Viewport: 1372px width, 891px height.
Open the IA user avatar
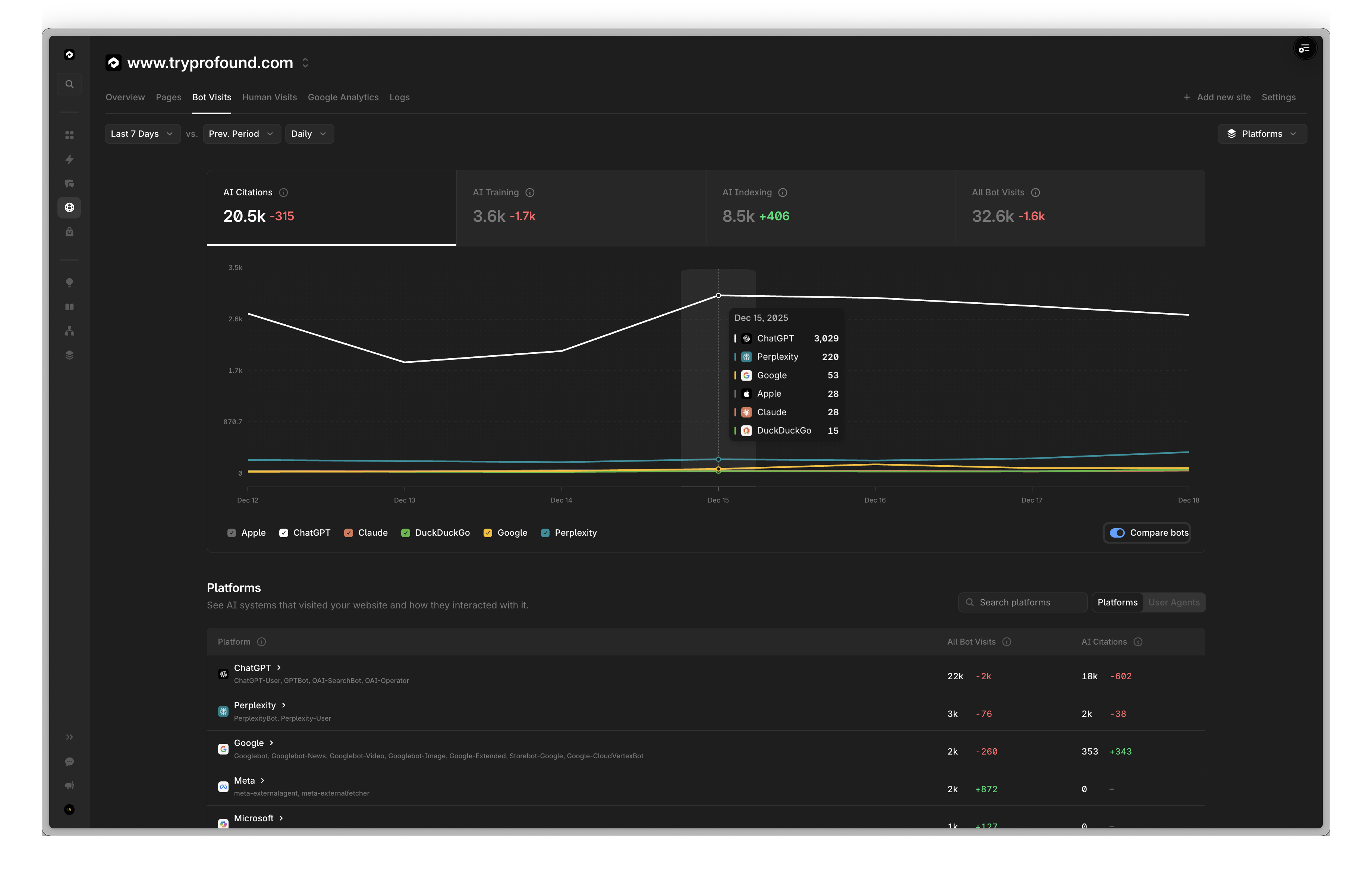pyautogui.click(x=69, y=810)
